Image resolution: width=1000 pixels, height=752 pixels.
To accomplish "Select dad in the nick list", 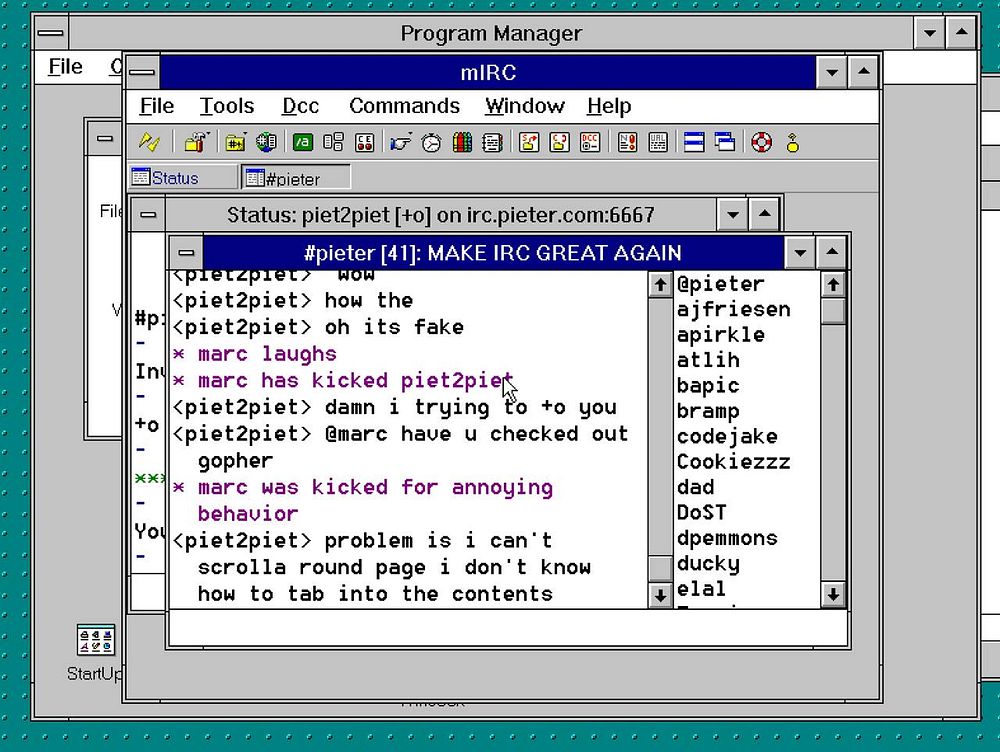I will pyautogui.click(x=695, y=487).
